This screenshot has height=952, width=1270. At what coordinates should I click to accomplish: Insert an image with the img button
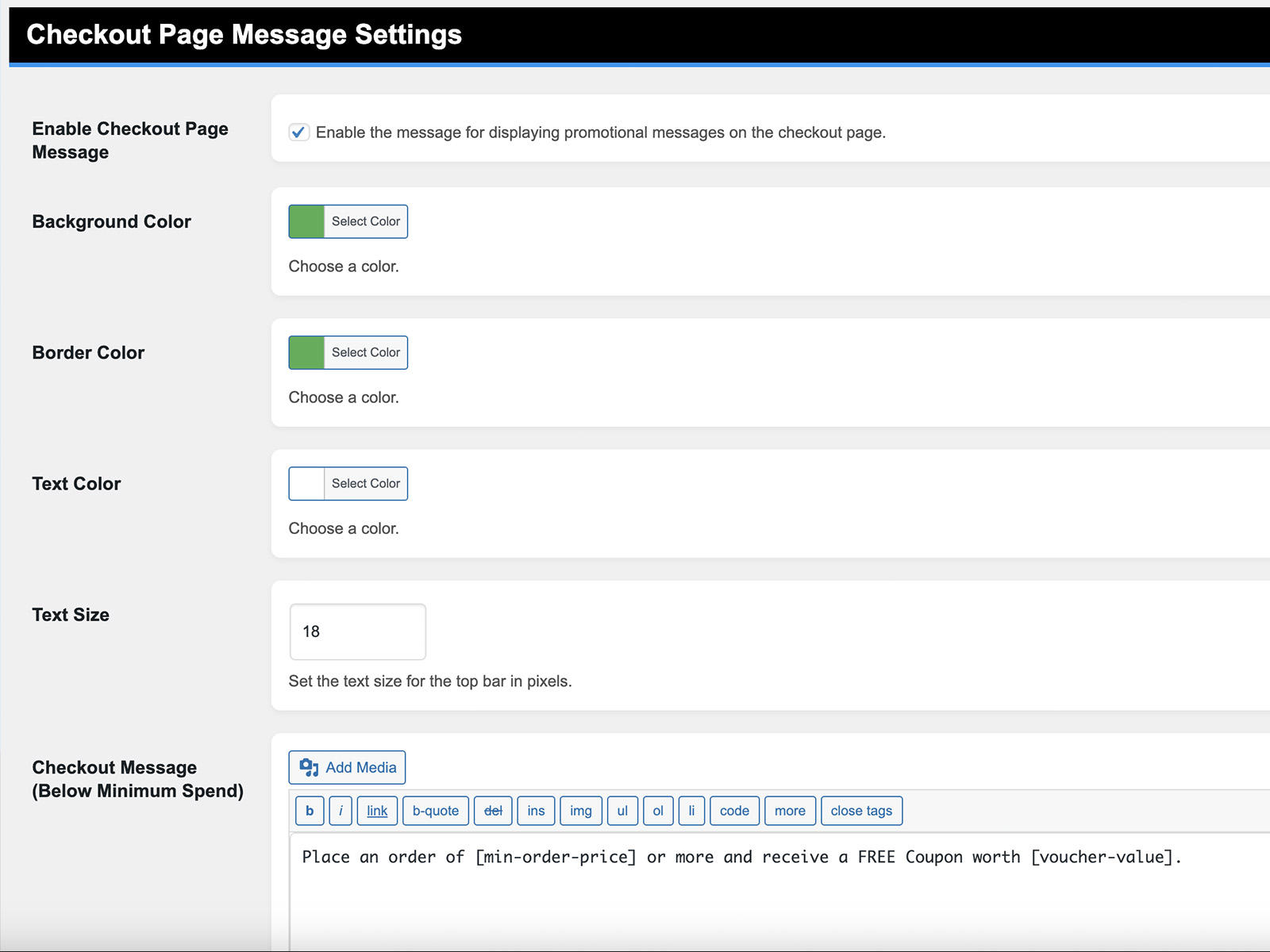point(580,811)
